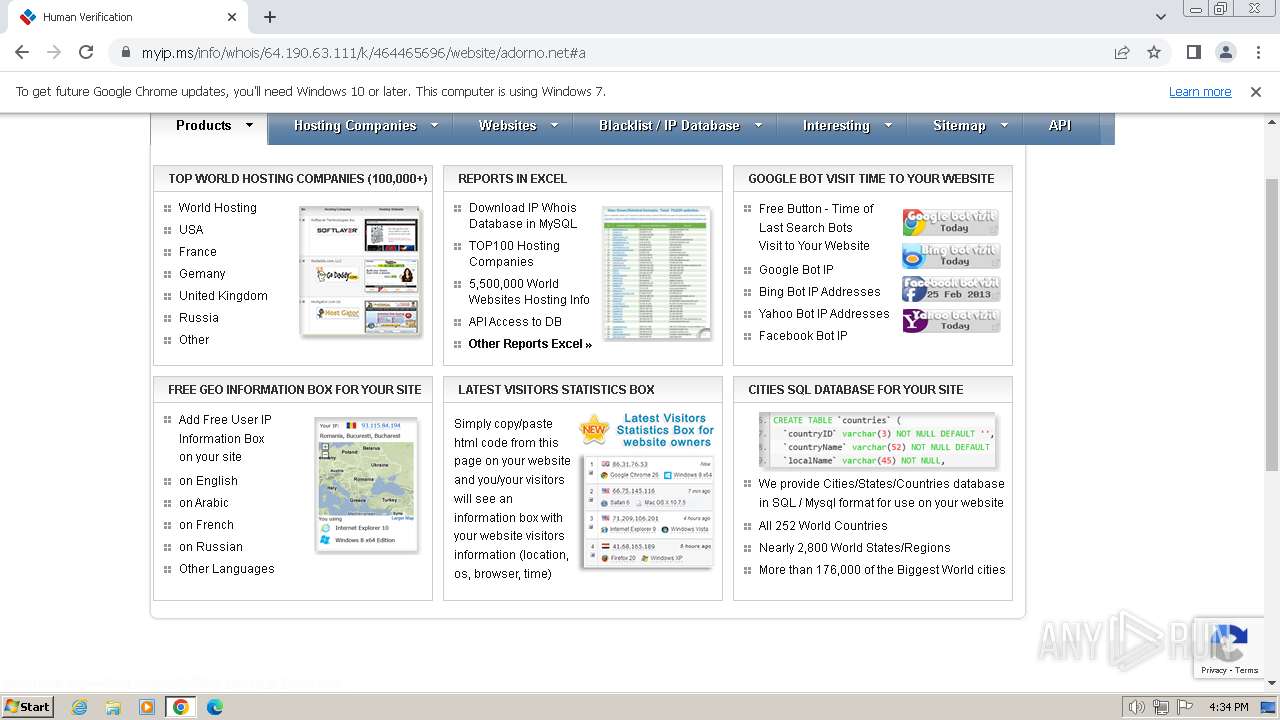The height and width of the screenshot is (720, 1280).
Task: Open the tab search dropdown
Action: (x=1160, y=17)
